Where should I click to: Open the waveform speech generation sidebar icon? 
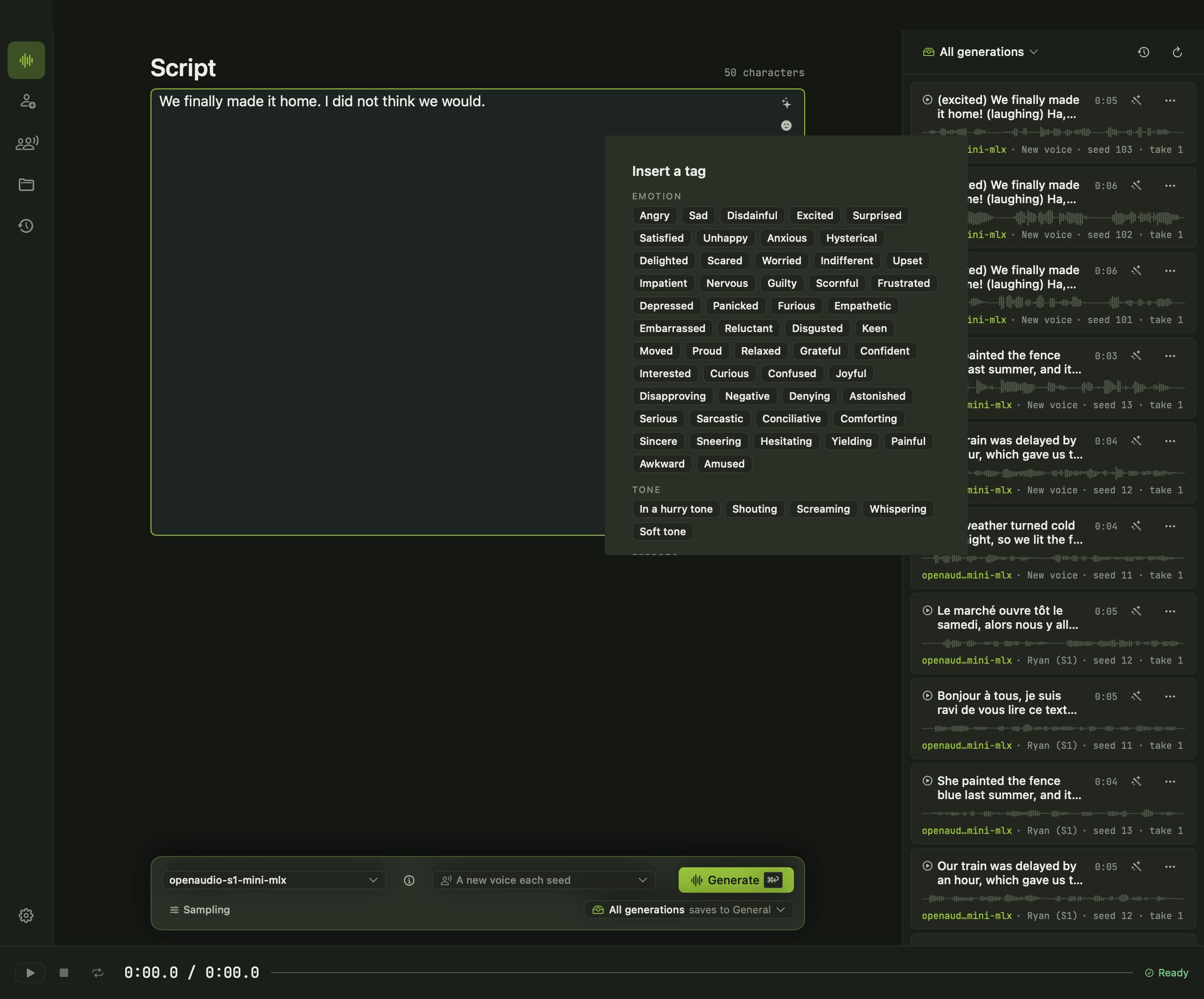(x=26, y=60)
